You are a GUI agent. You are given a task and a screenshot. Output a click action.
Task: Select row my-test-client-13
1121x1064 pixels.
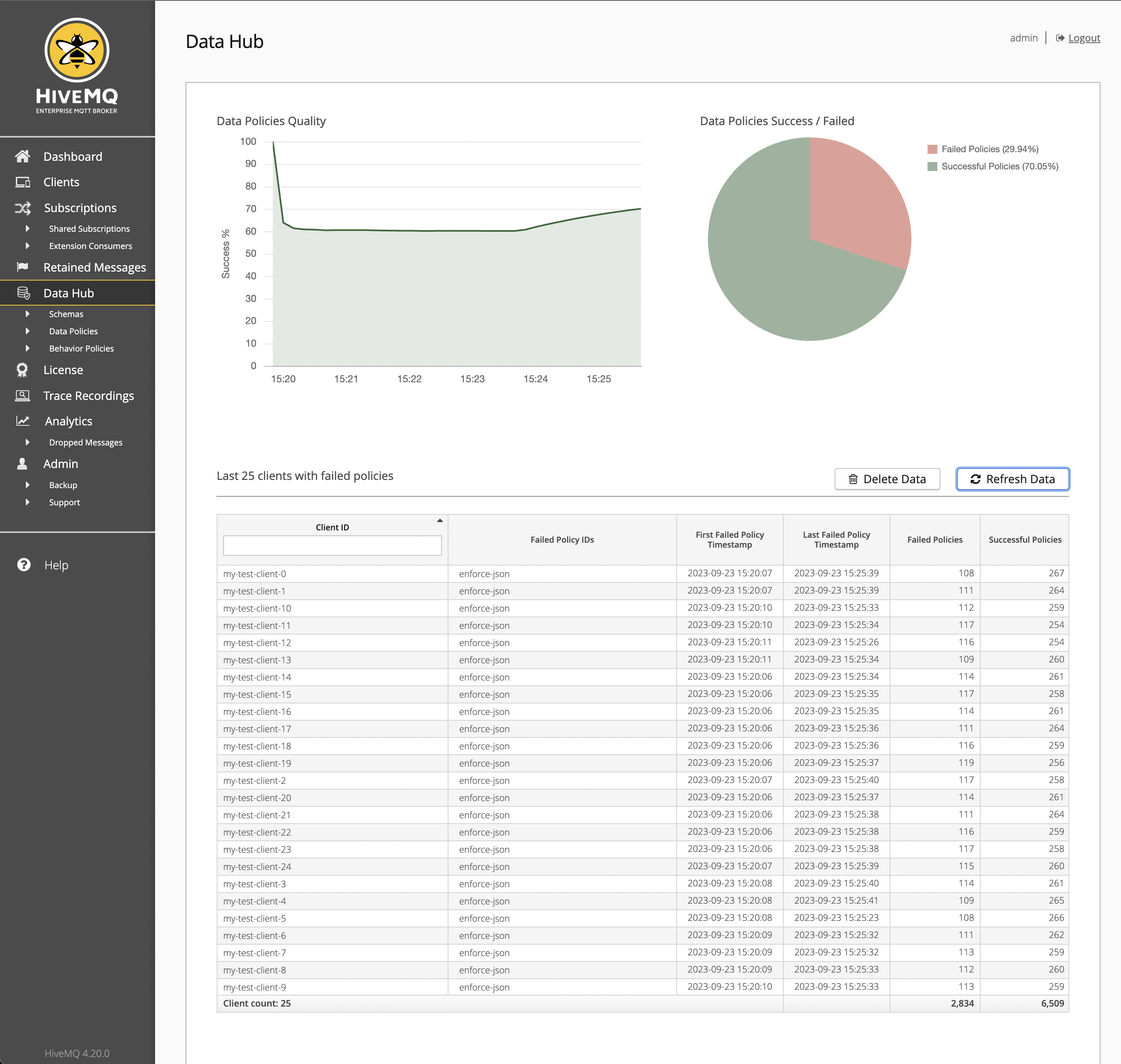click(643, 660)
